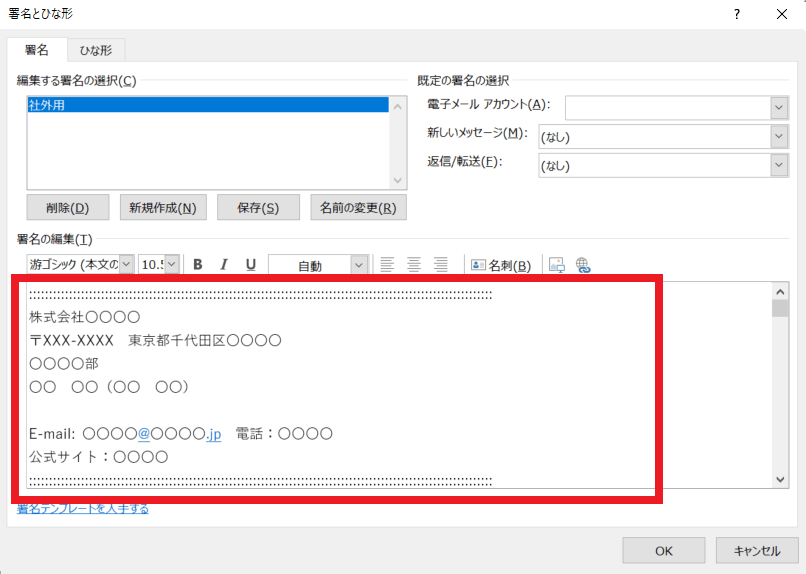The width and height of the screenshot is (806, 574).
Task: Create a new signature with 新規作成(N)
Action: tap(163, 208)
